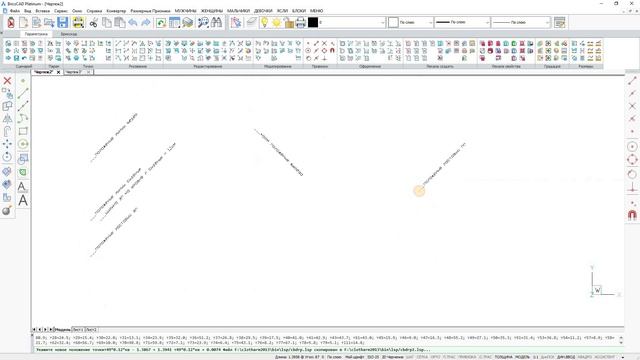Image resolution: width=640 pixels, height=360 pixels.
Task: Click the red X delete tool
Action: pyautogui.click(x=7, y=80)
